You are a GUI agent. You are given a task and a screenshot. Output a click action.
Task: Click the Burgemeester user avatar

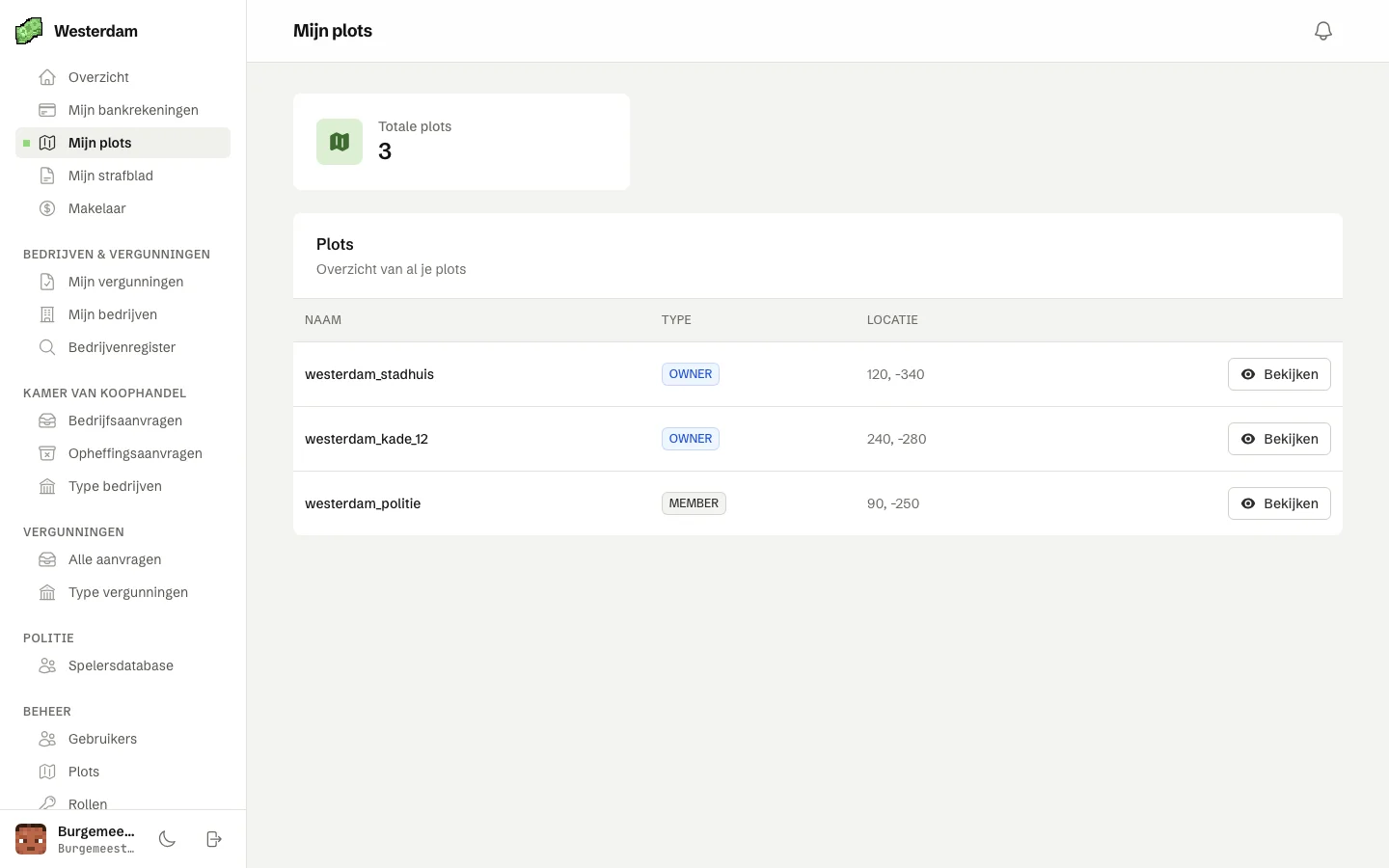point(31,839)
